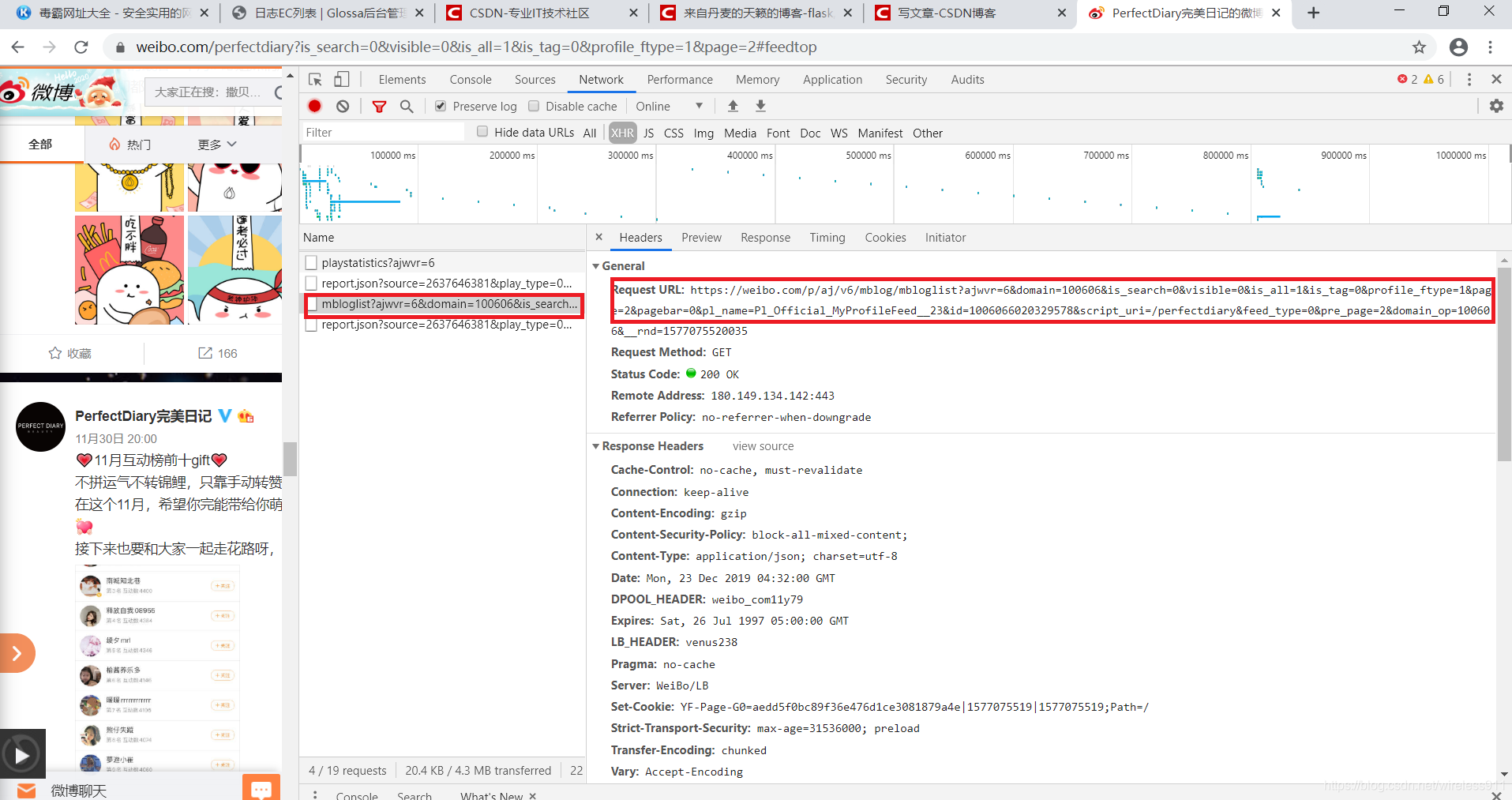Toggle device toolbar icon in DevTools
This screenshot has height=800, width=1512.
[x=342, y=80]
